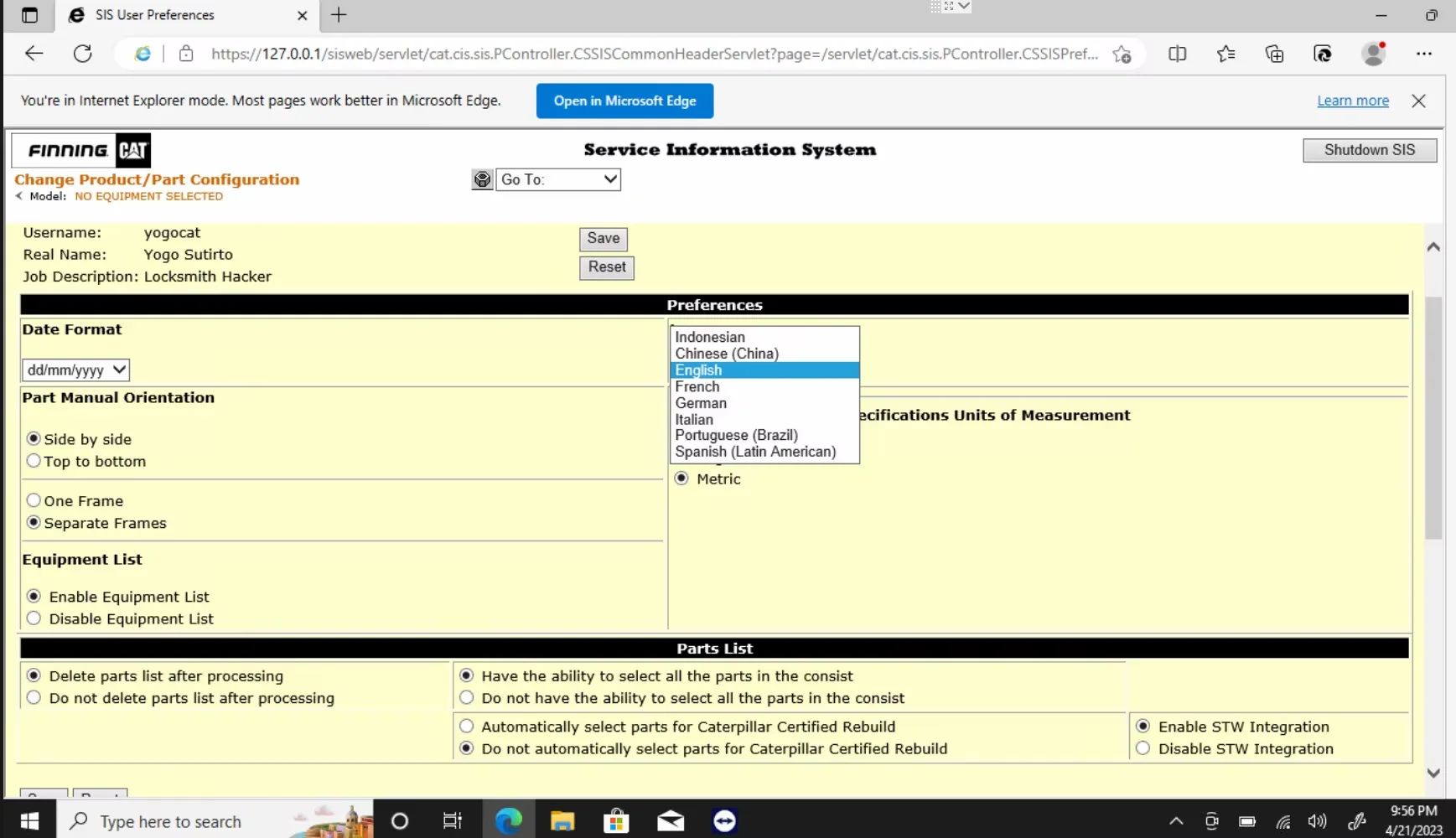The height and width of the screenshot is (838, 1456).
Task: Choose Disable Equipment List option
Action: click(34, 618)
